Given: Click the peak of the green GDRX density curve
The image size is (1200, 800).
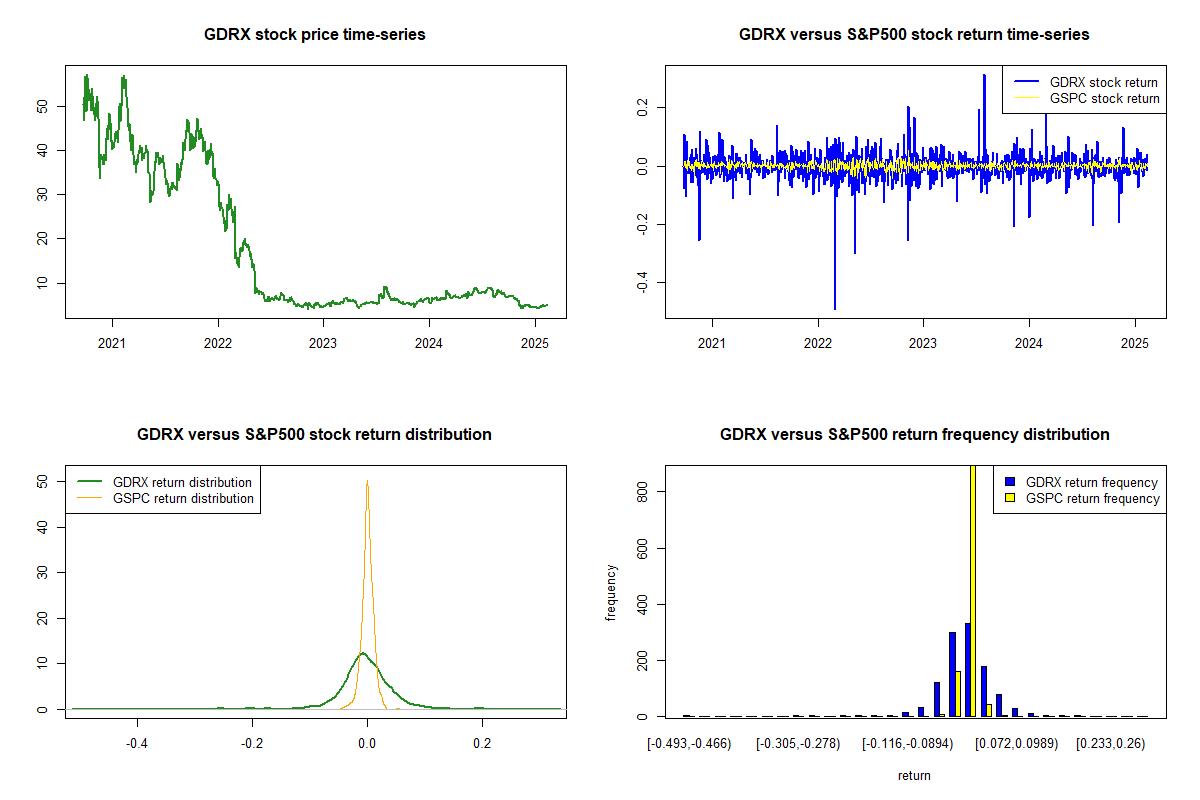Looking at the screenshot, I should [362, 655].
